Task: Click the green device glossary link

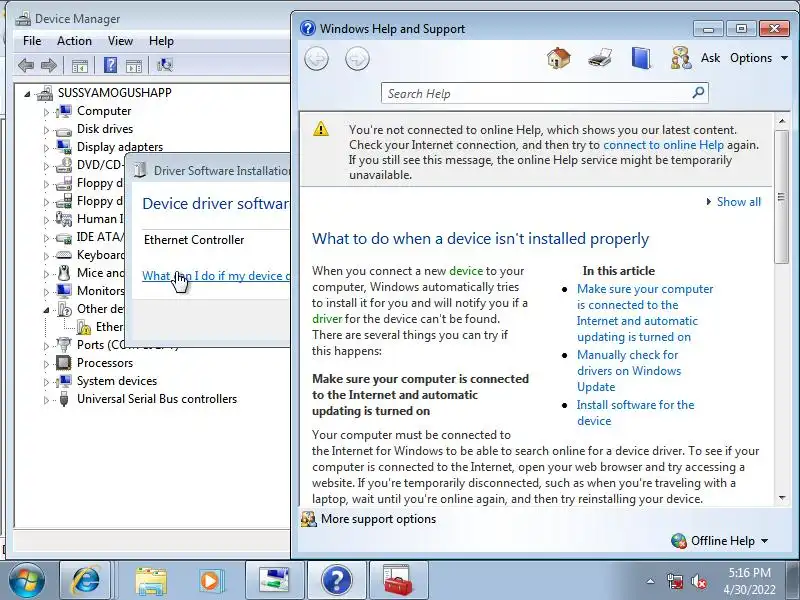Action: point(466,271)
